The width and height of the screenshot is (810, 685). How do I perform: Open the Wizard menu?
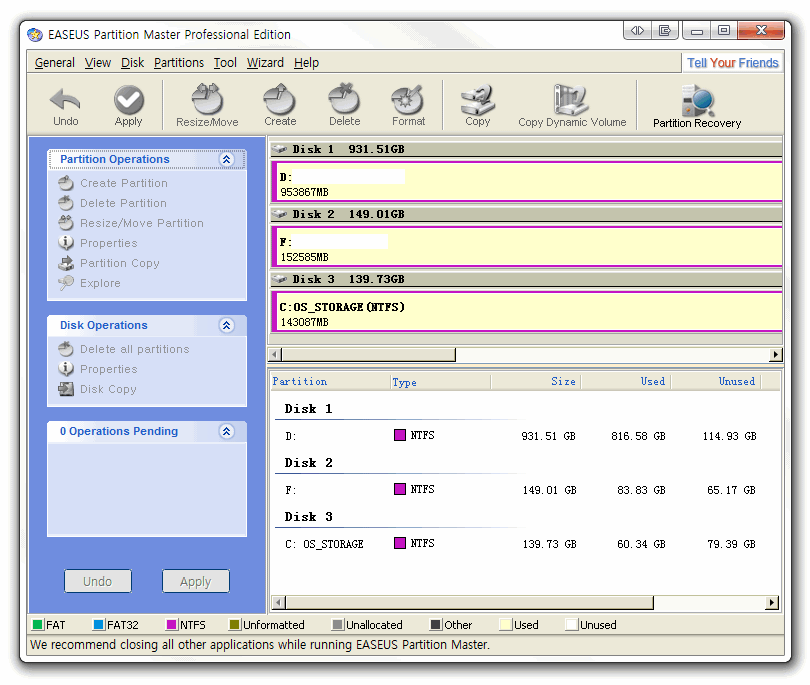click(x=265, y=63)
